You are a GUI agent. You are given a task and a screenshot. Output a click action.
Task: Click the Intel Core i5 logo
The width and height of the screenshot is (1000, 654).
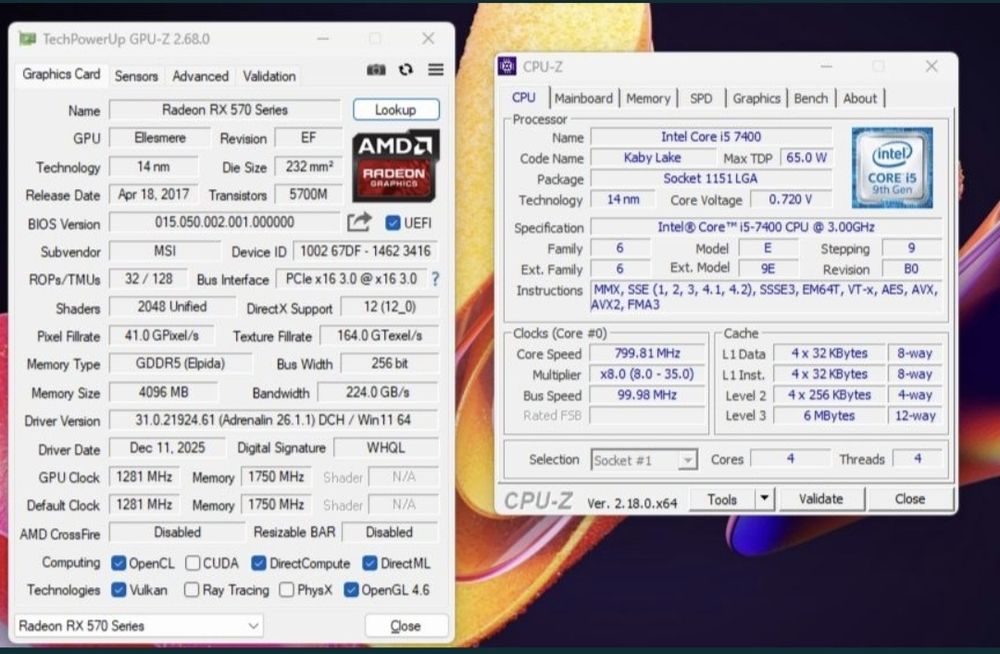pyautogui.click(x=892, y=168)
